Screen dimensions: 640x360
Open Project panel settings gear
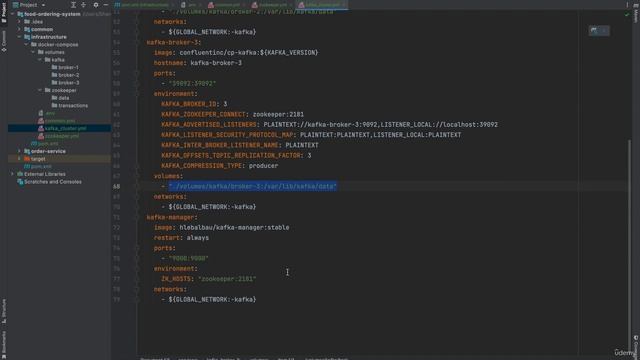(96, 5)
